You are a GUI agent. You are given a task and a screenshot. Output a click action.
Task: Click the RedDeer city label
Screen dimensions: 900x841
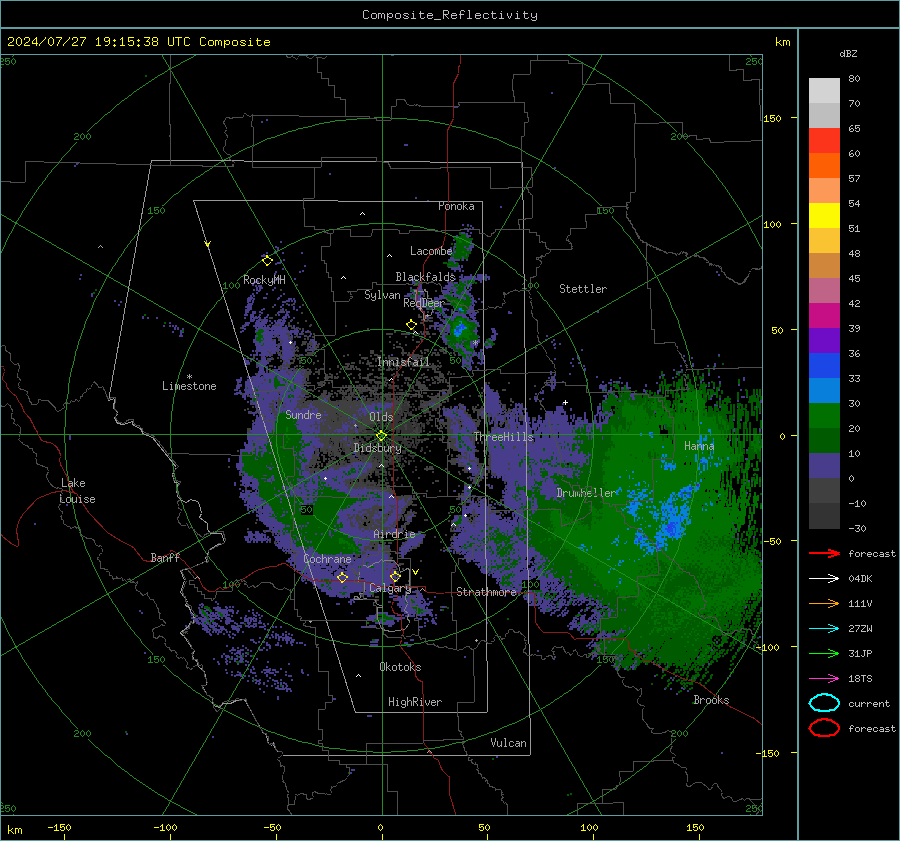click(424, 303)
